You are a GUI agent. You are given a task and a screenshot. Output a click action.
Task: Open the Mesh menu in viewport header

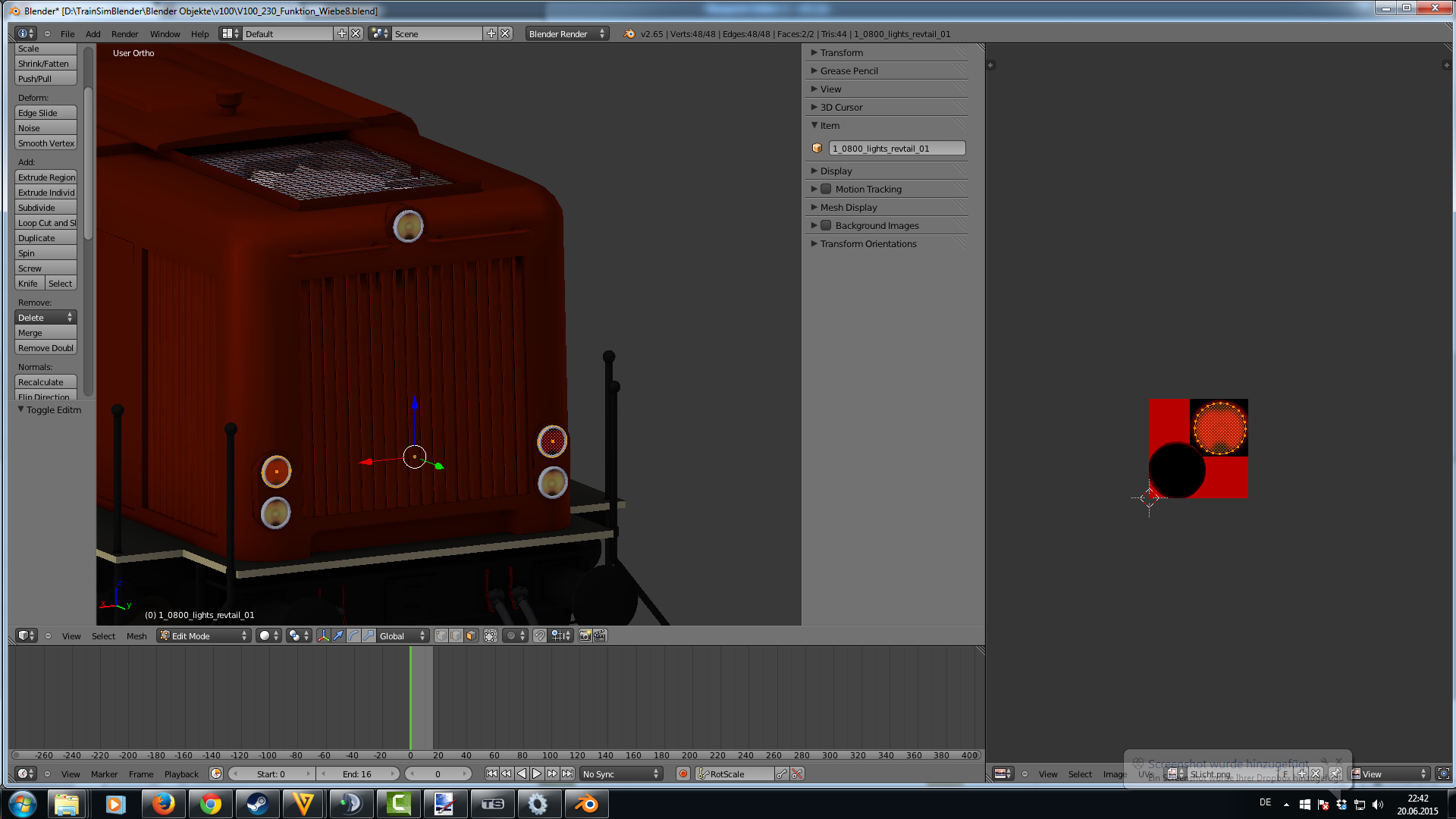pos(136,635)
